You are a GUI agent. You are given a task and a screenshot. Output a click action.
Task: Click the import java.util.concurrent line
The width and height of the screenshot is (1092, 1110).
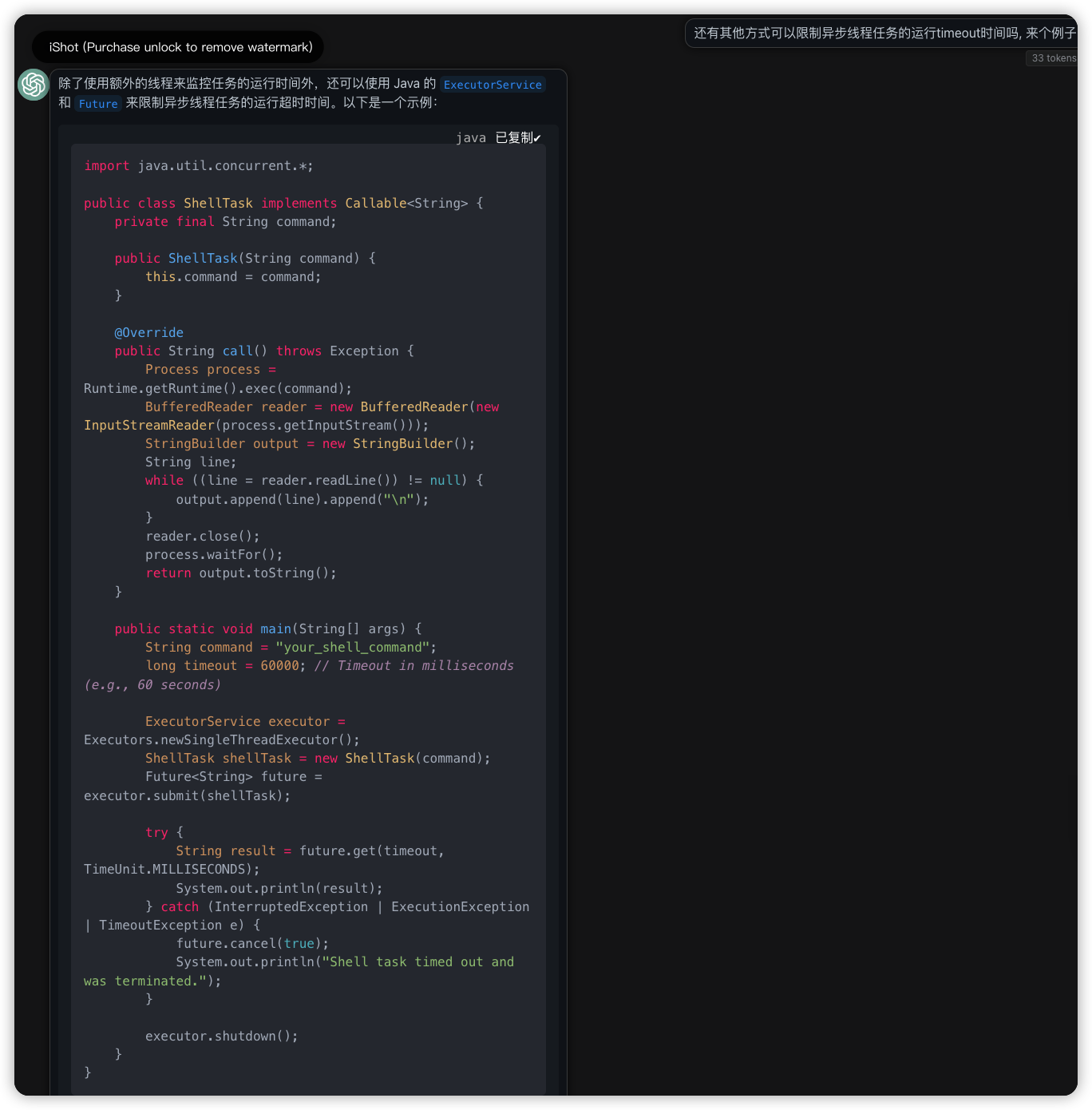point(199,165)
